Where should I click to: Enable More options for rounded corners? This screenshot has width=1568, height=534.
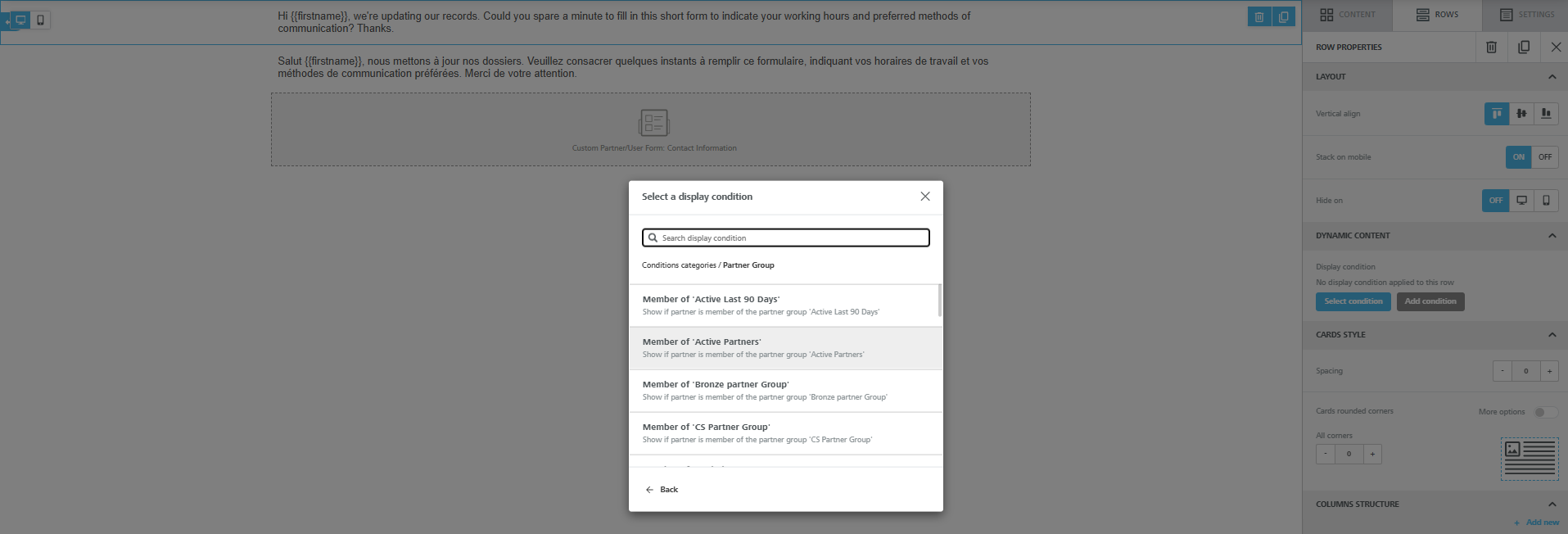coord(1545,412)
